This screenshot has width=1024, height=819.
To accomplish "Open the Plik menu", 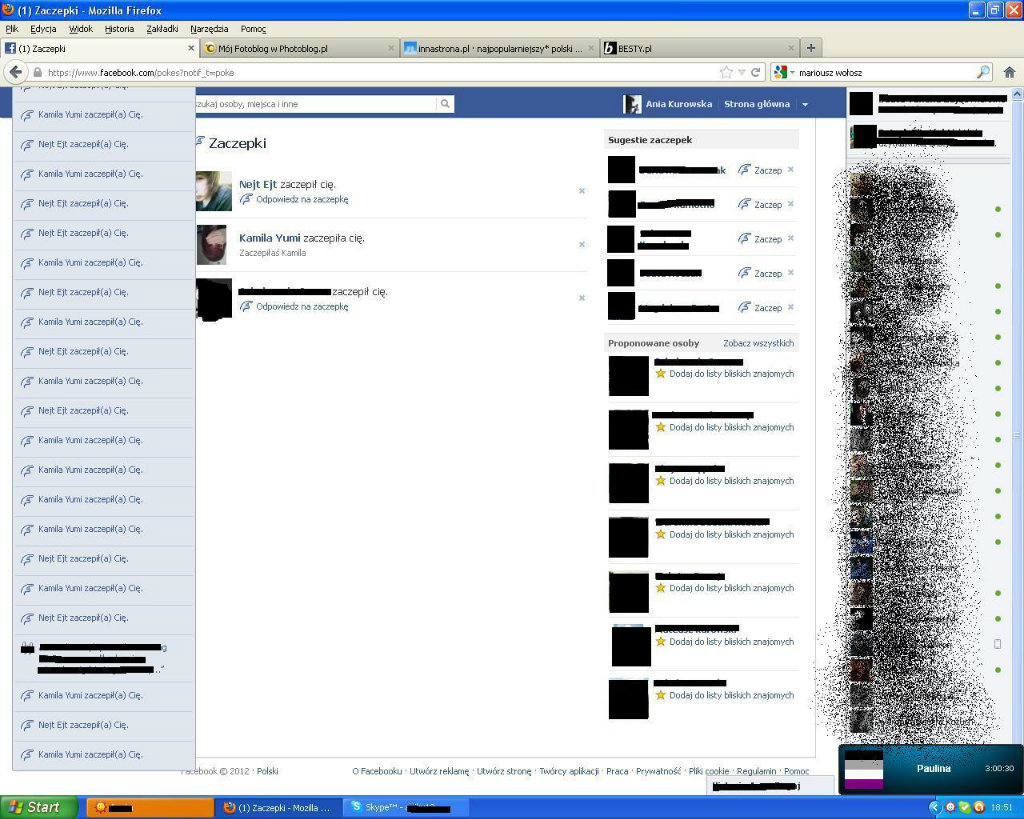I will tap(12, 29).
